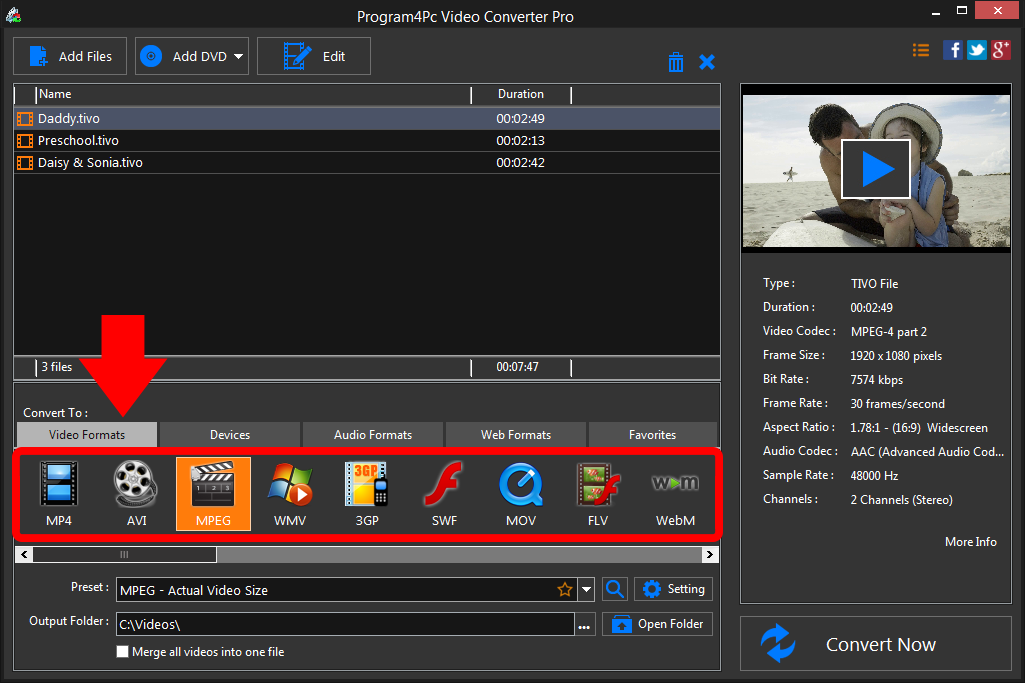Select the 3GP format icon
The image size is (1025, 683).
pos(367,493)
